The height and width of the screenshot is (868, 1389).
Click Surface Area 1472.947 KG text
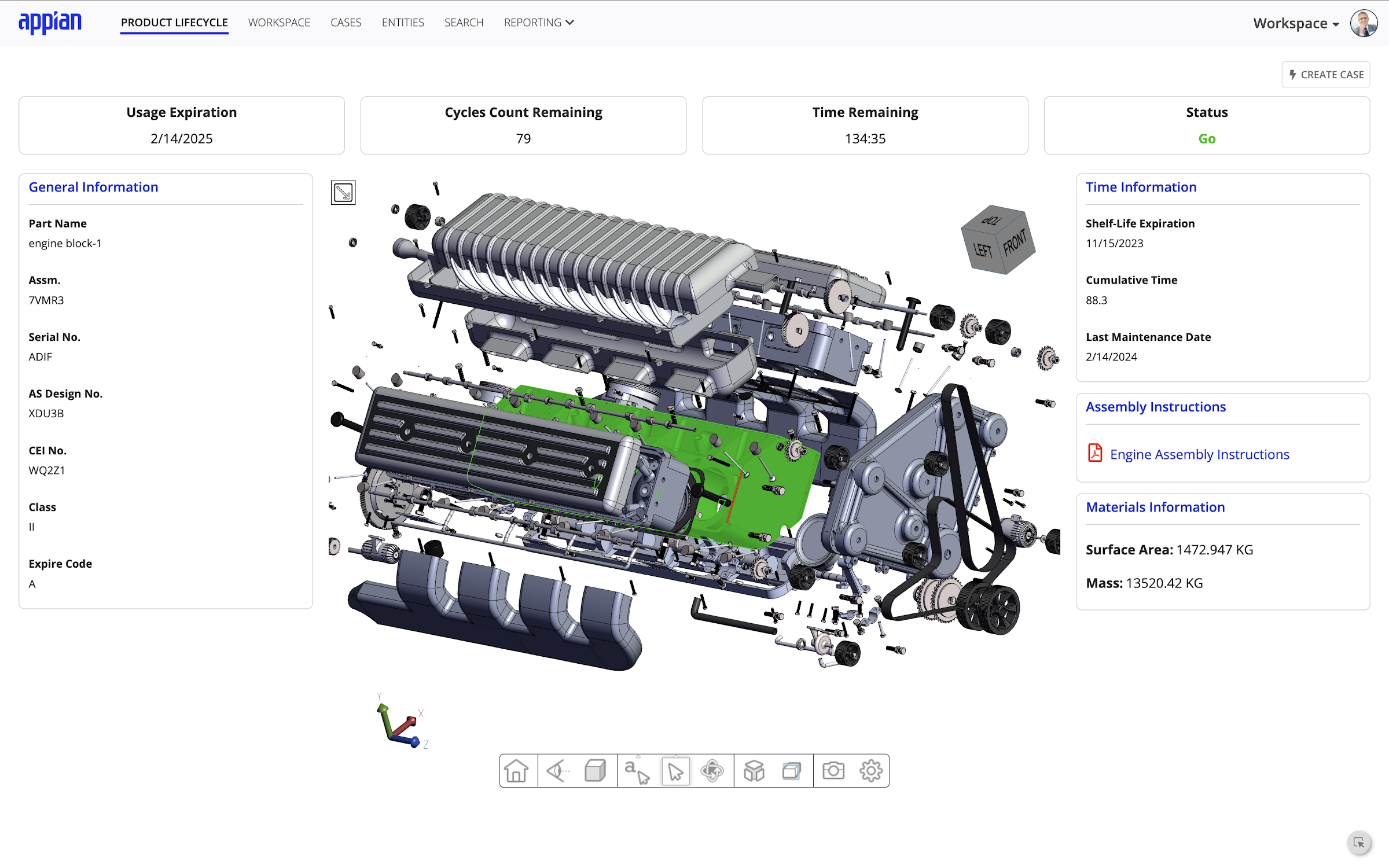(1170, 549)
